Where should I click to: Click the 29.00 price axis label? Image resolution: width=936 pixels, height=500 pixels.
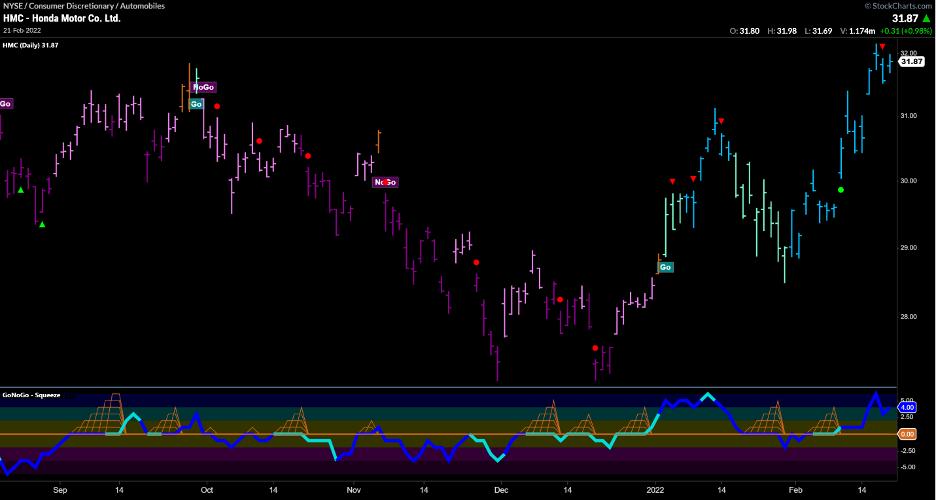(908, 247)
